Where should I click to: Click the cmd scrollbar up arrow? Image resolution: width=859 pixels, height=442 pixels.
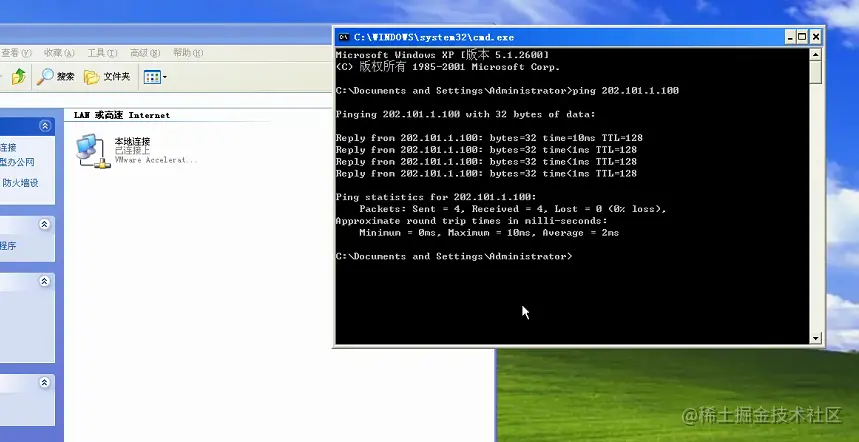click(816, 54)
